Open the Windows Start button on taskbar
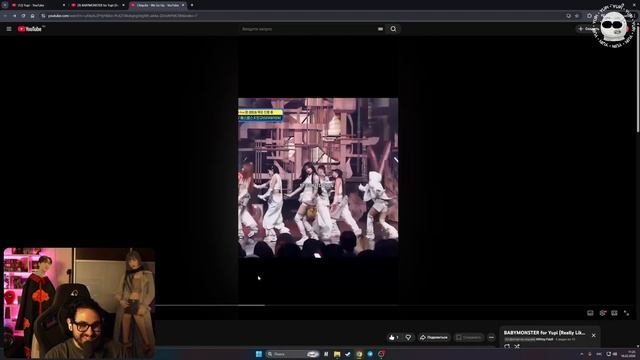Screen dimensions: 640x360 pyautogui.click(x=258, y=354)
